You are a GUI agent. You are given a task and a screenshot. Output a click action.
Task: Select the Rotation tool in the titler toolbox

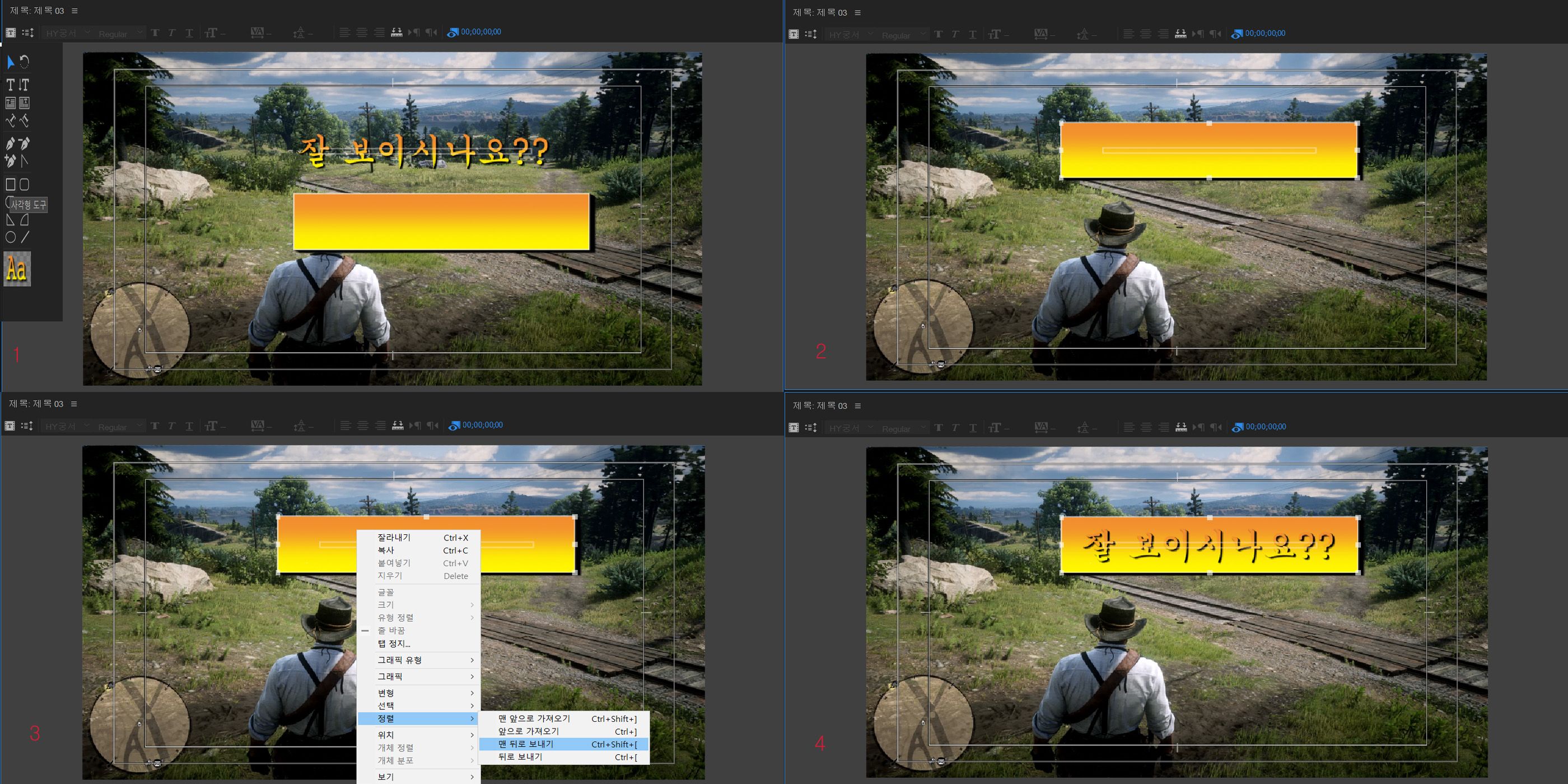[24, 62]
